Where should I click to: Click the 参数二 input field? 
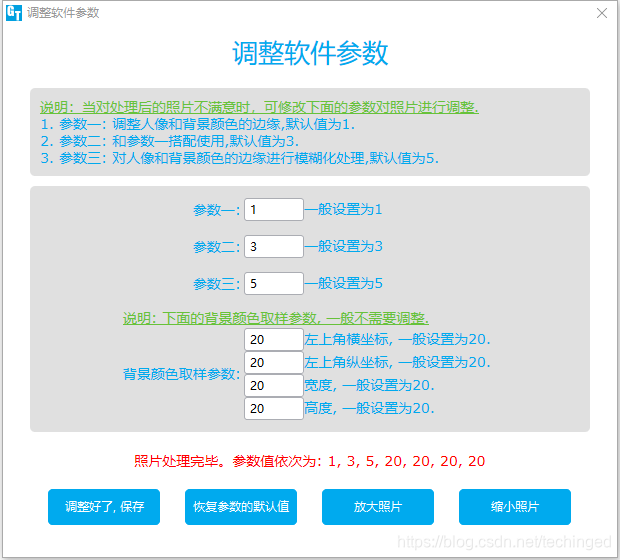274,246
